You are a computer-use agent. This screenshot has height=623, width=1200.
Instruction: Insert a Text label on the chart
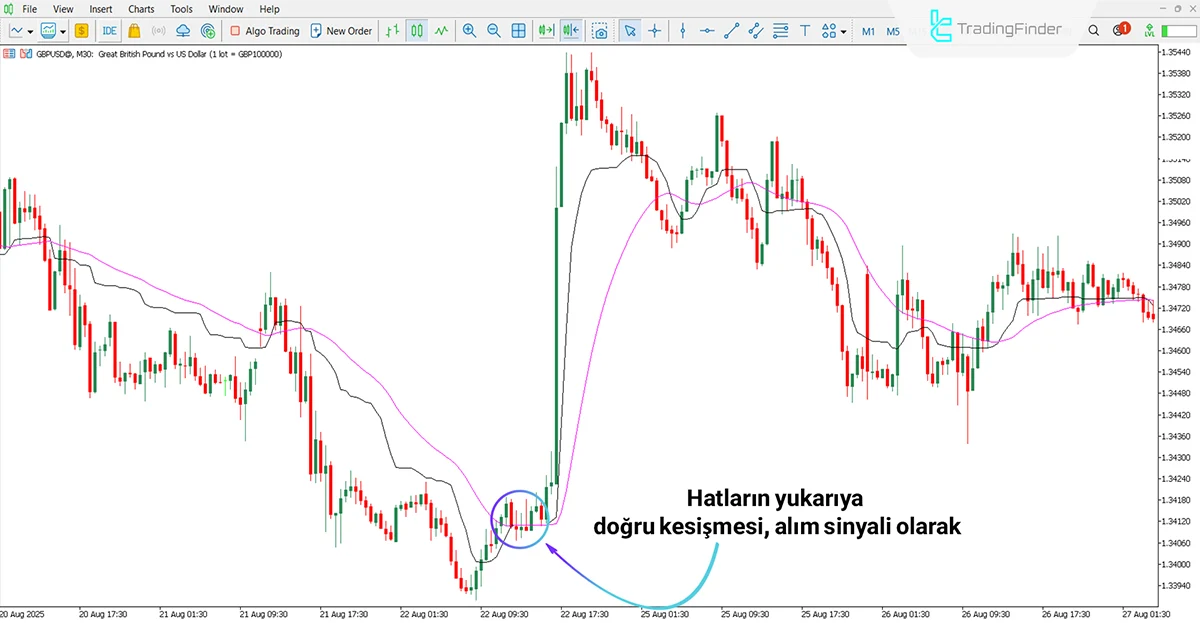(805, 31)
